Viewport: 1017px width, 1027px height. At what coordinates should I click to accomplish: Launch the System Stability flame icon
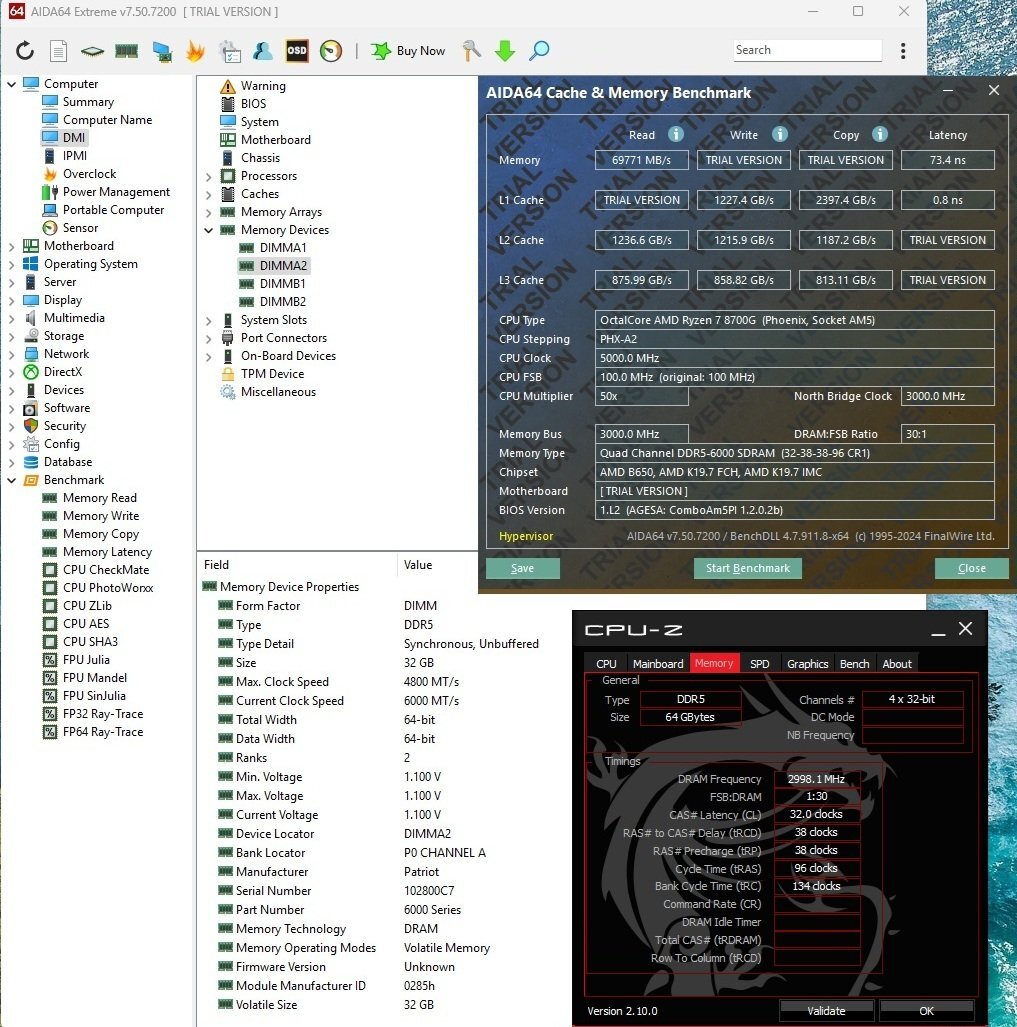[195, 50]
